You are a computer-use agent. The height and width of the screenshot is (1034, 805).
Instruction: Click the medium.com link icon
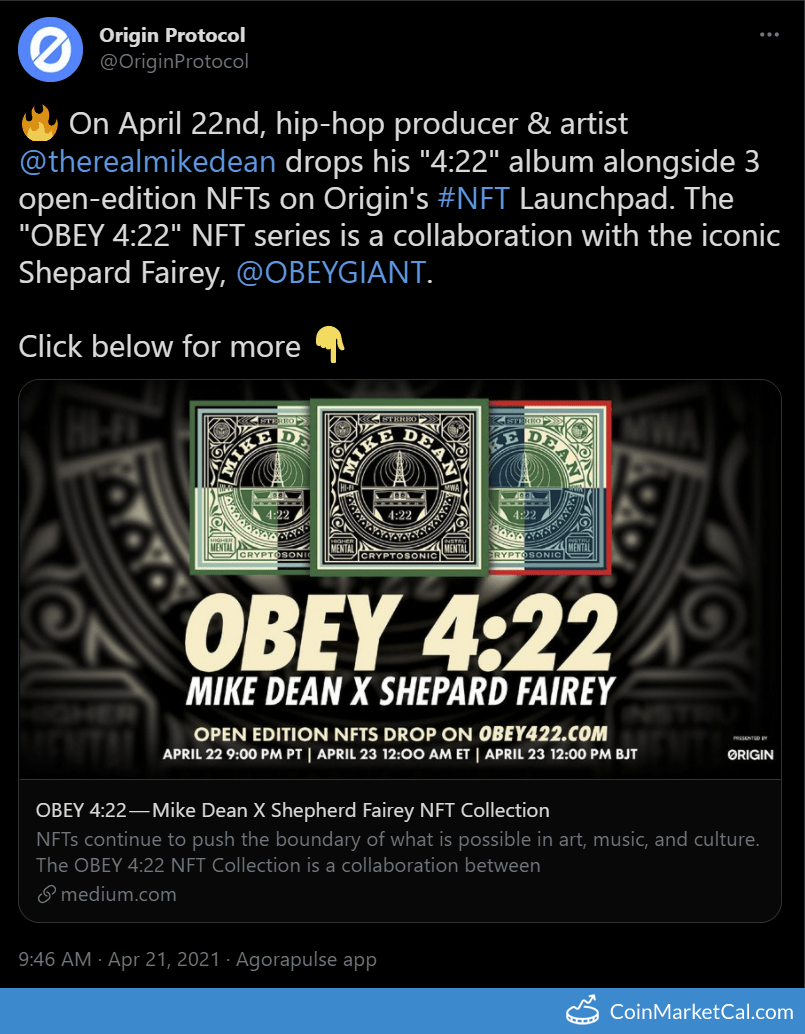pos(46,894)
